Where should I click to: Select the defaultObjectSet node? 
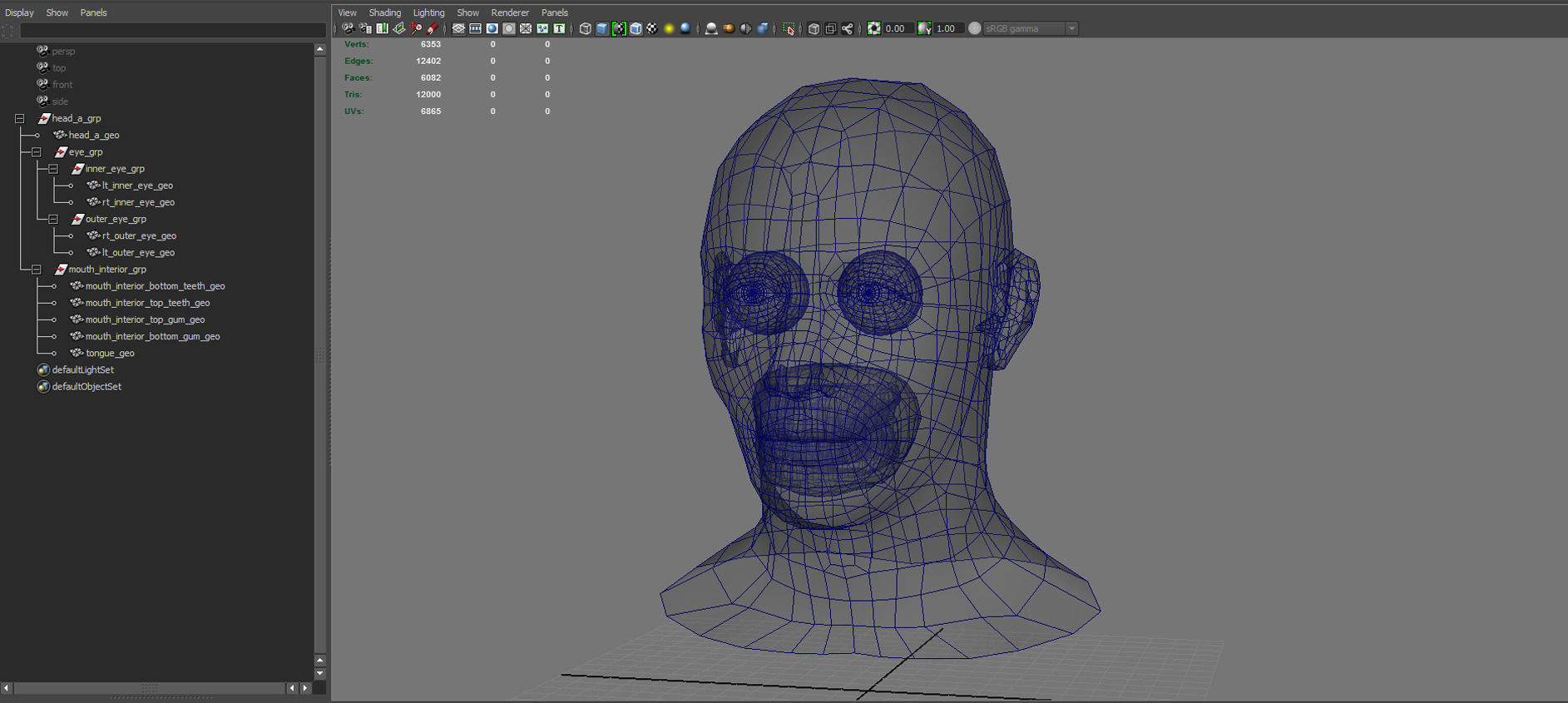(x=87, y=387)
